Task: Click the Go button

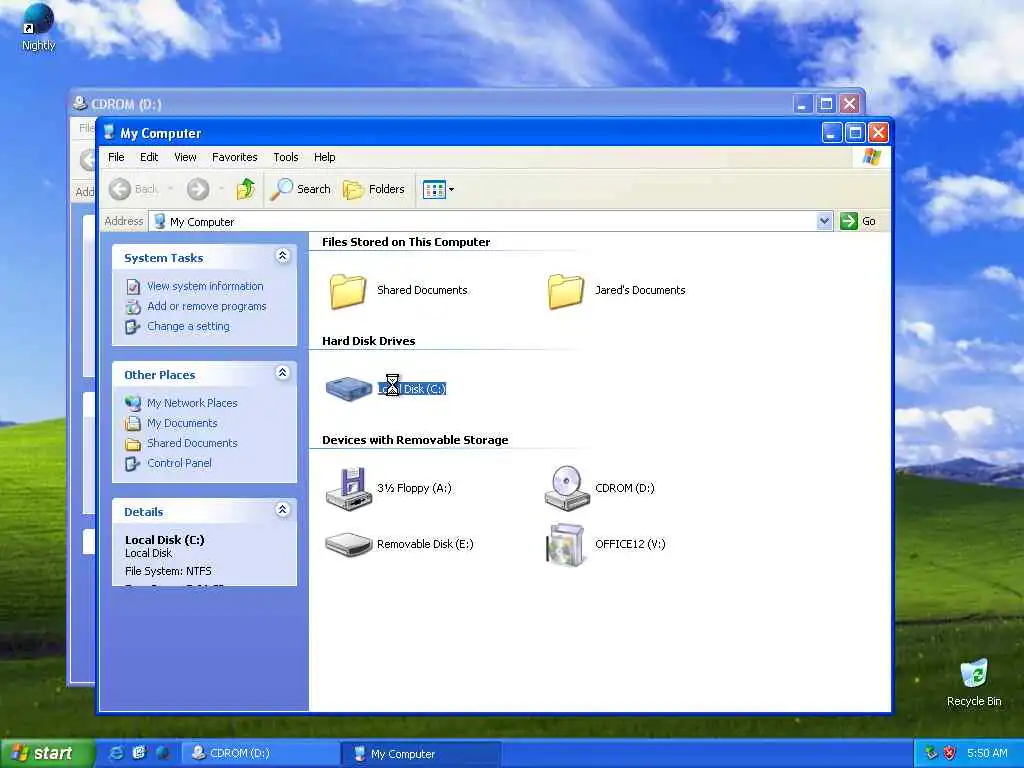Action: [x=858, y=221]
